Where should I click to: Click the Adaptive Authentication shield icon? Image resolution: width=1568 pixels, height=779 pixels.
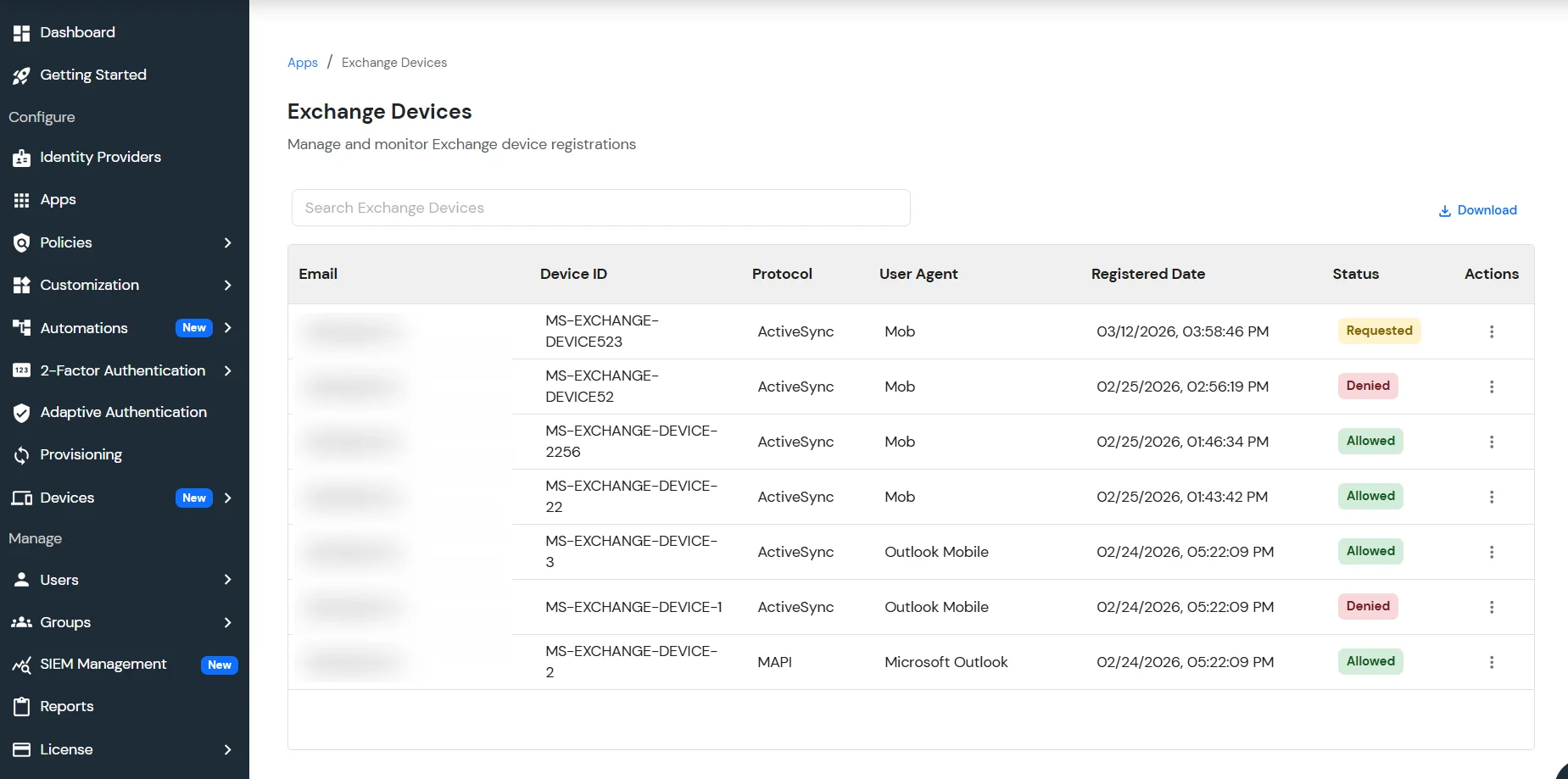pos(22,412)
